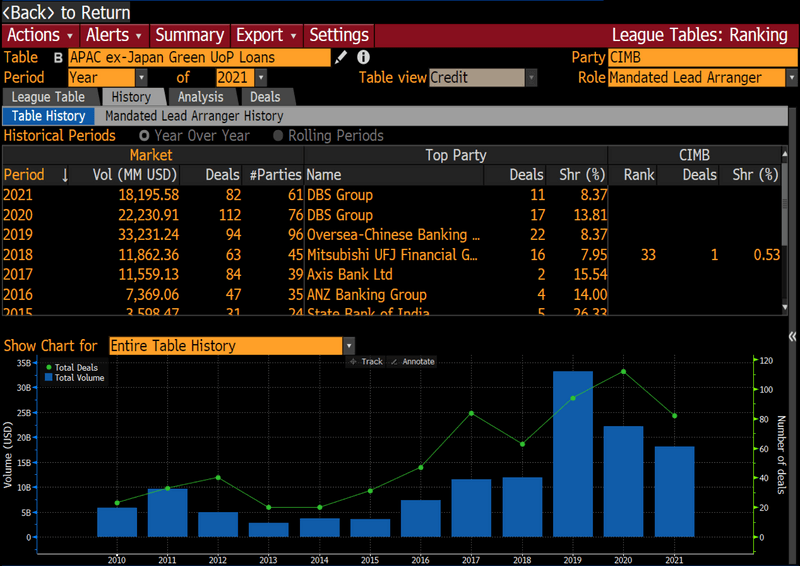Switch to the History tab
Image resolution: width=800 pixels, height=566 pixels.
pyautogui.click(x=132, y=97)
